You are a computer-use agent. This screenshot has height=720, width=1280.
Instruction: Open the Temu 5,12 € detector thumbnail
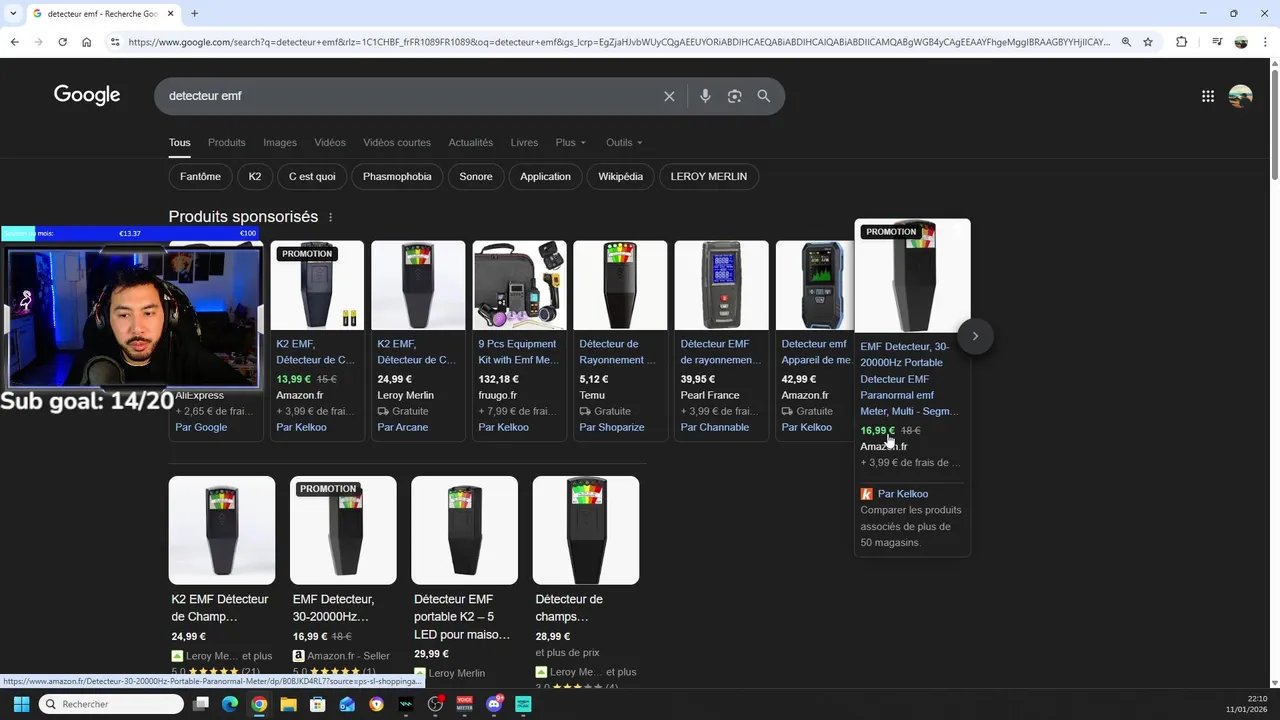click(x=620, y=285)
